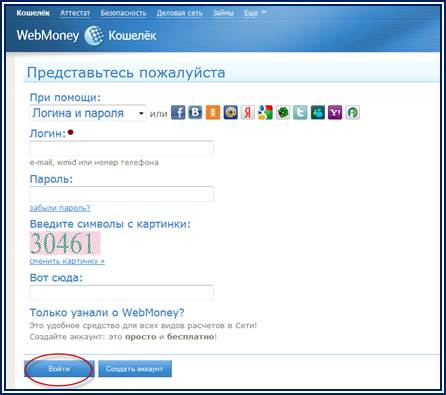
Task: Open the Аттестат top menu item
Action: click(x=75, y=13)
